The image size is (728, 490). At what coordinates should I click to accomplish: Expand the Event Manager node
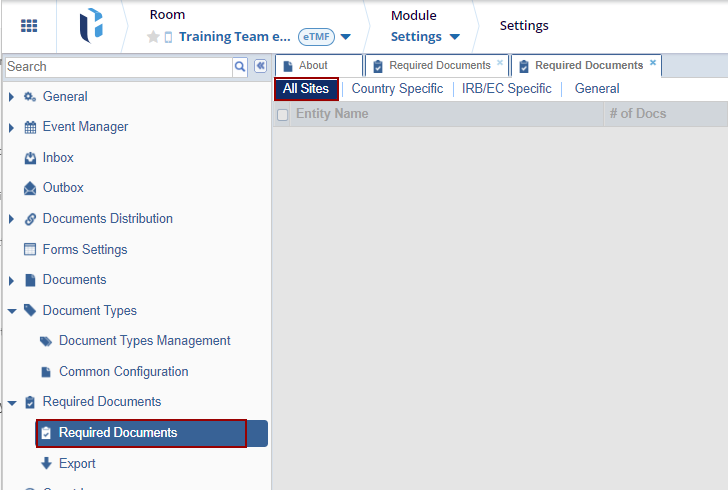pyautogui.click(x=12, y=128)
